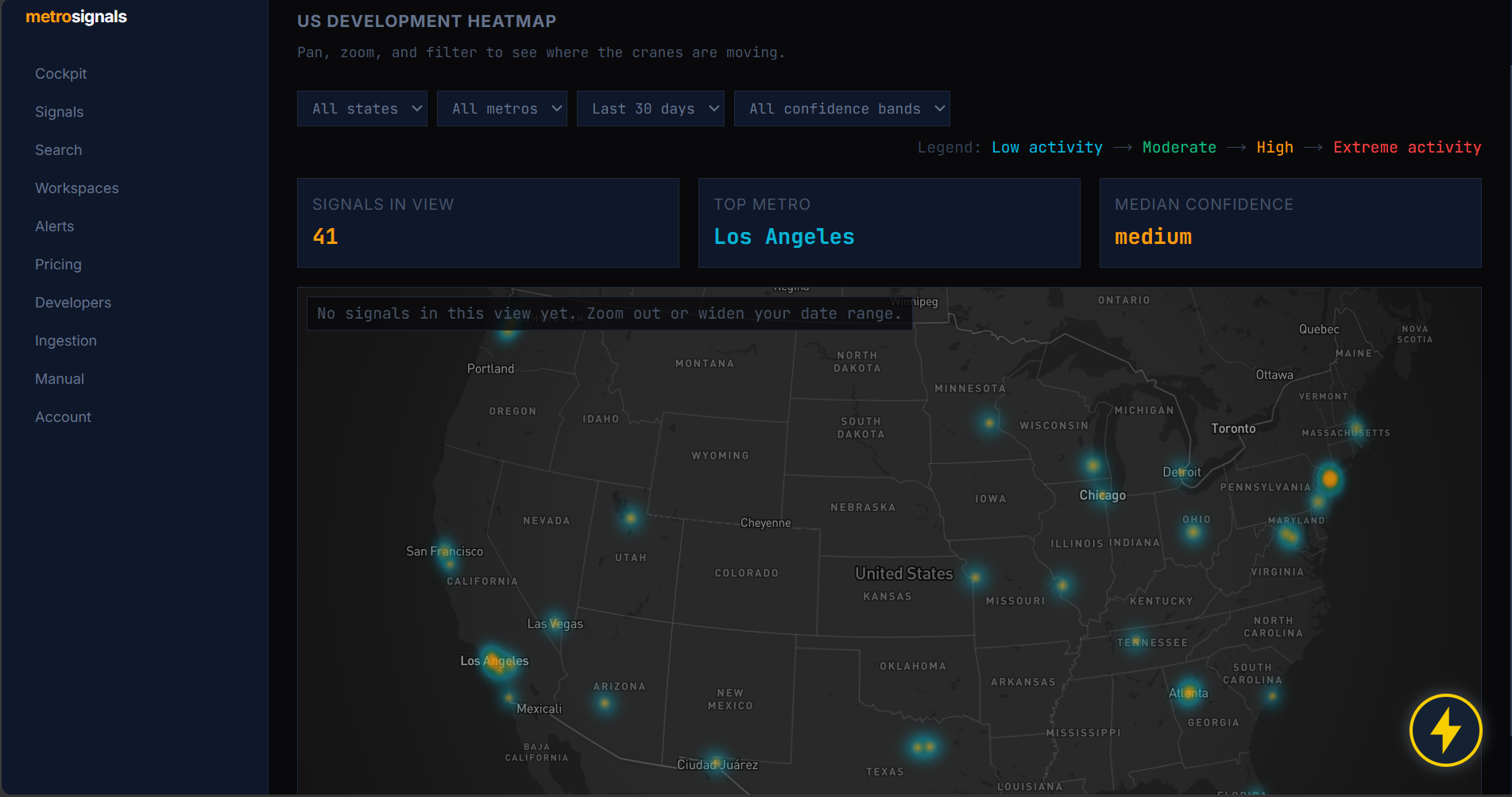The width and height of the screenshot is (1512, 797).
Task: Click the Ciudad Juárez hotspot
Action: [715, 761]
